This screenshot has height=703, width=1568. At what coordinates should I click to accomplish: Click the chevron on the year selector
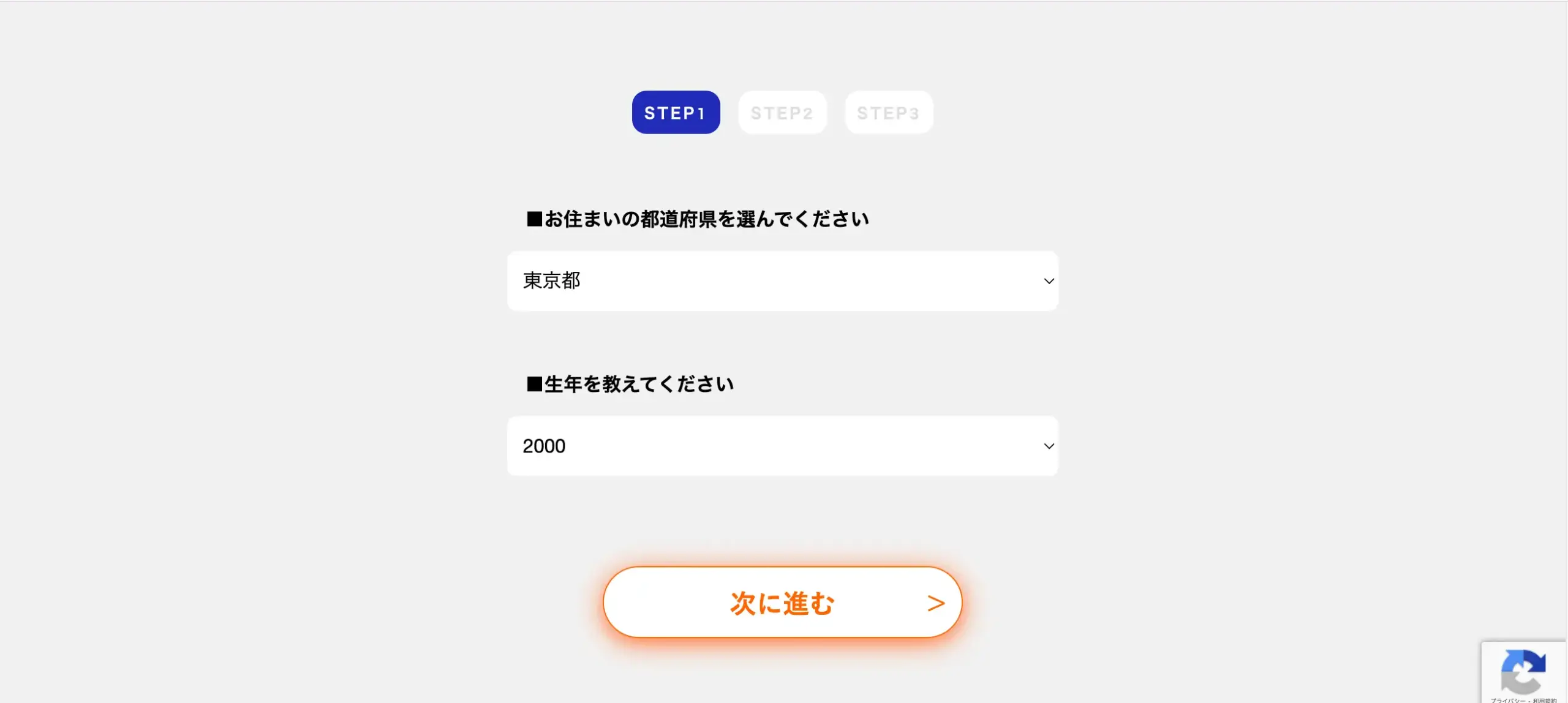(x=1049, y=446)
